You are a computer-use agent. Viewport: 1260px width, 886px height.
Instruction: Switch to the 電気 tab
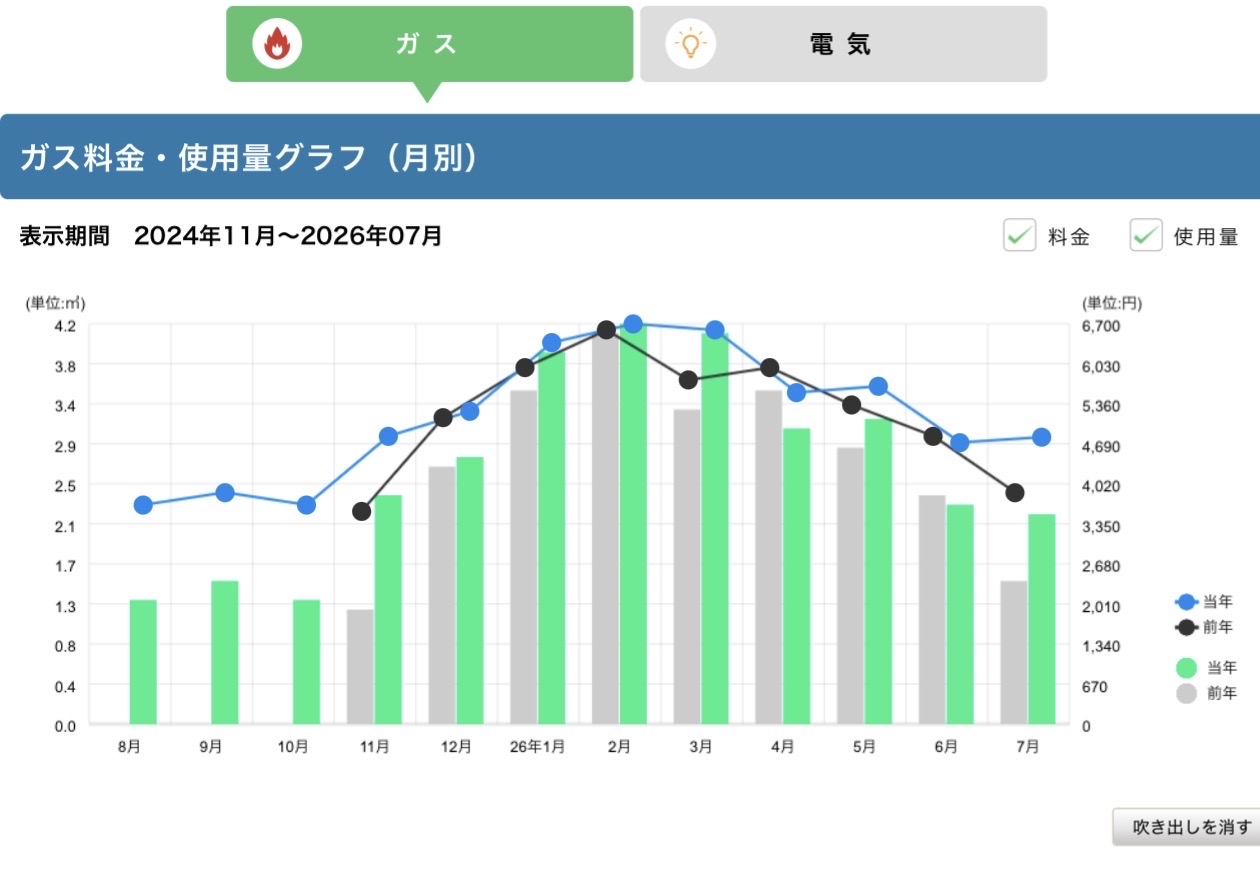[x=843, y=44]
